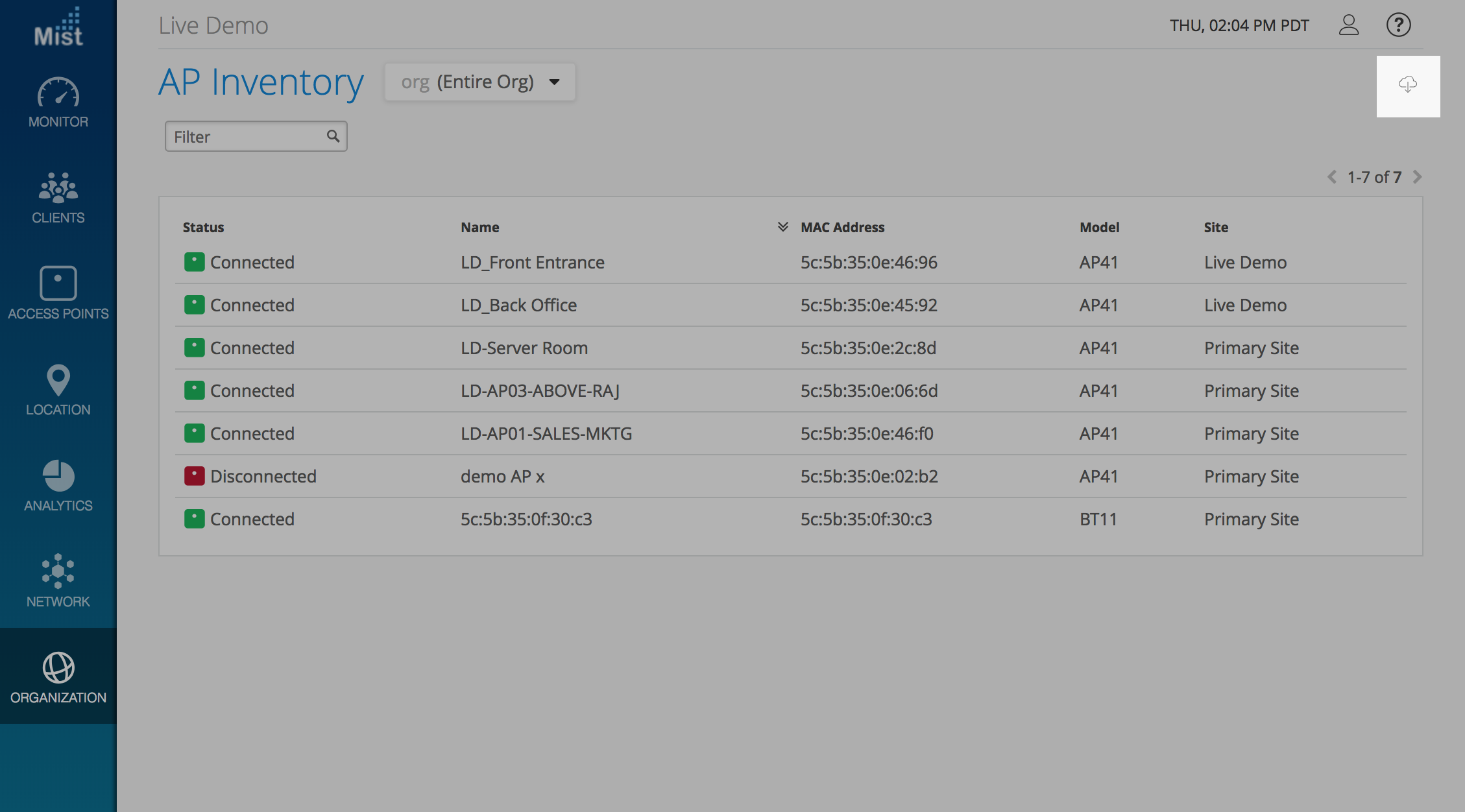Click the Mist logo
The width and height of the screenshot is (1465, 812).
(x=58, y=28)
